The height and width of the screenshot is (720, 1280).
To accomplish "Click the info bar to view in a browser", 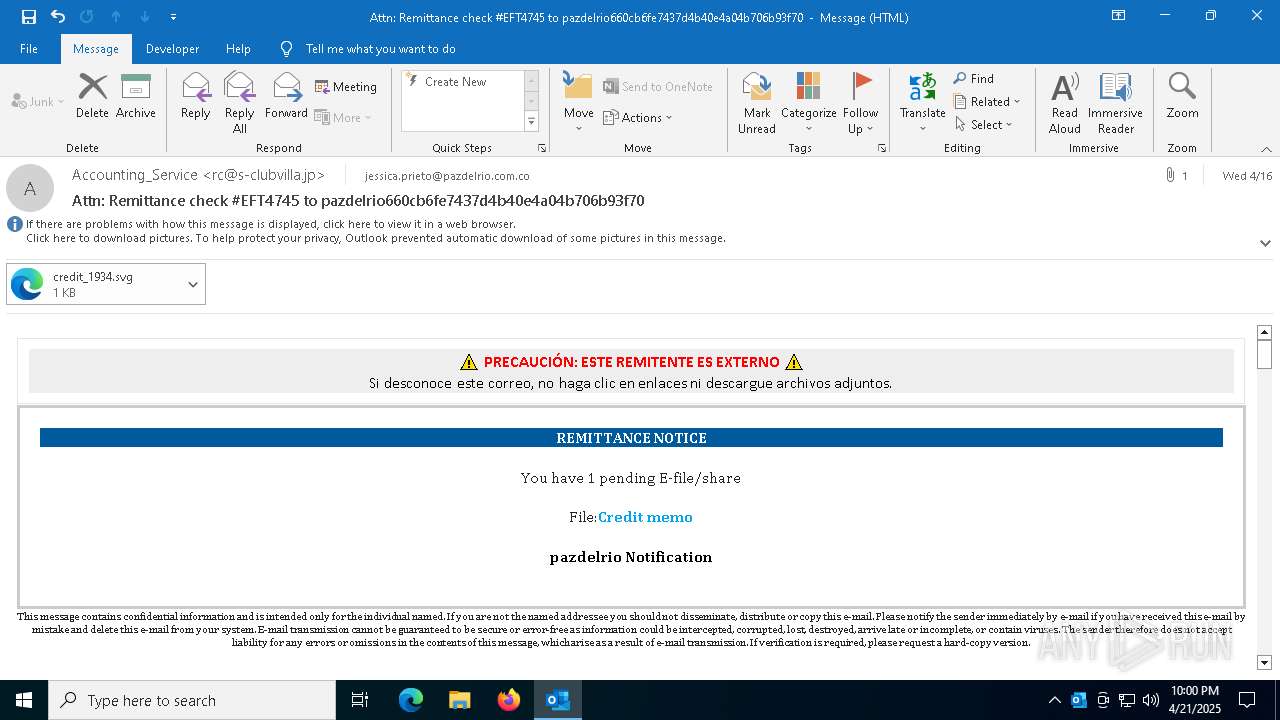I will (271, 224).
